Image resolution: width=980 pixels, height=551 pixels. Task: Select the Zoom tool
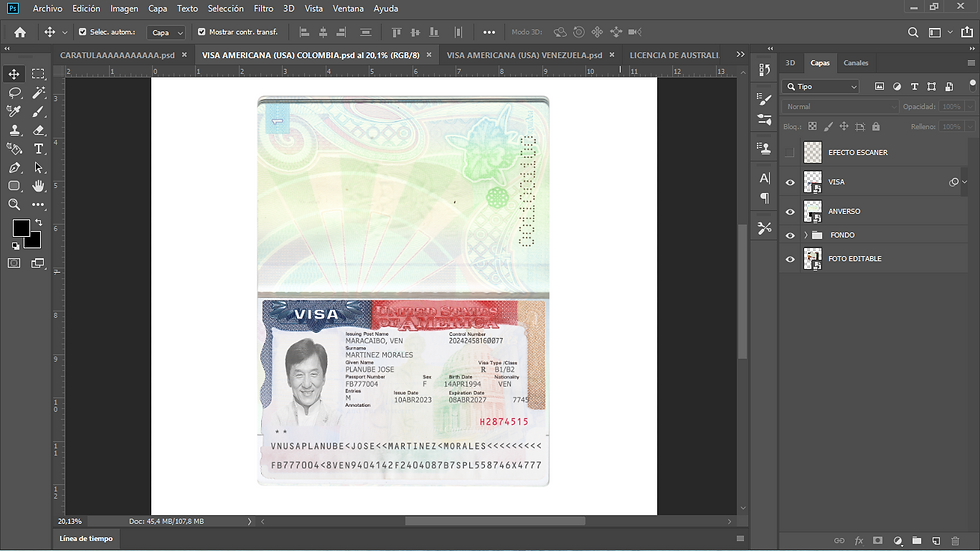(x=14, y=204)
